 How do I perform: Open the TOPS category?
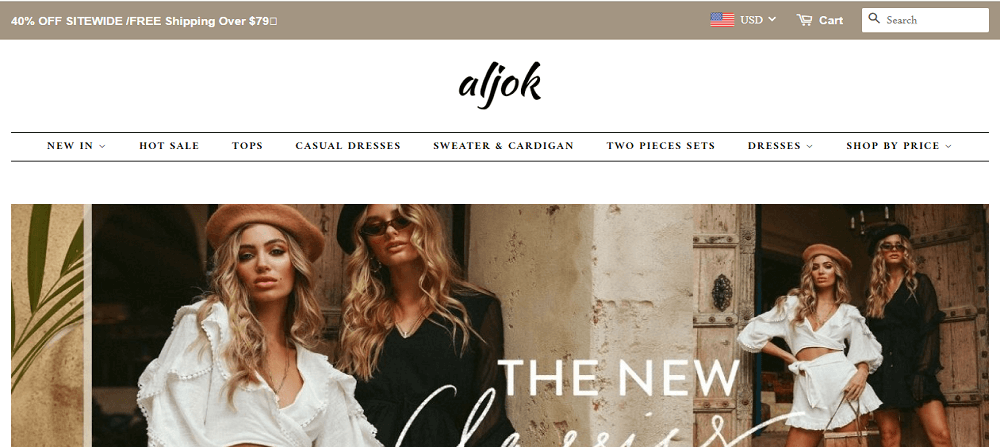tap(247, 146)
